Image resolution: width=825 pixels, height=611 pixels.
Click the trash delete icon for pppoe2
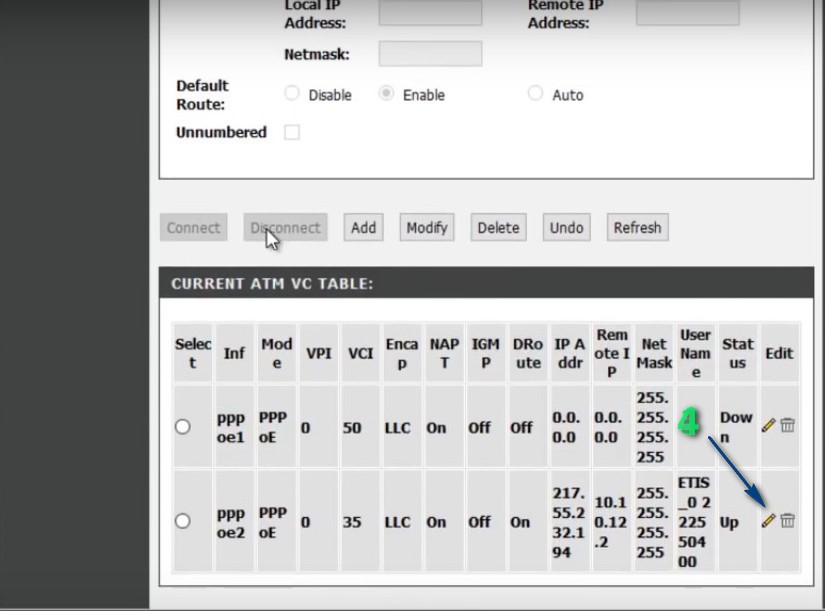point(787,520)
